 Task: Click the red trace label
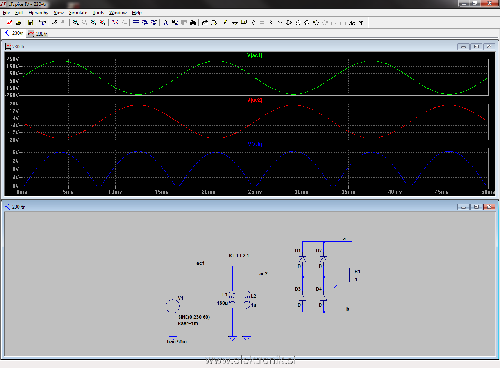pos(255,100)
